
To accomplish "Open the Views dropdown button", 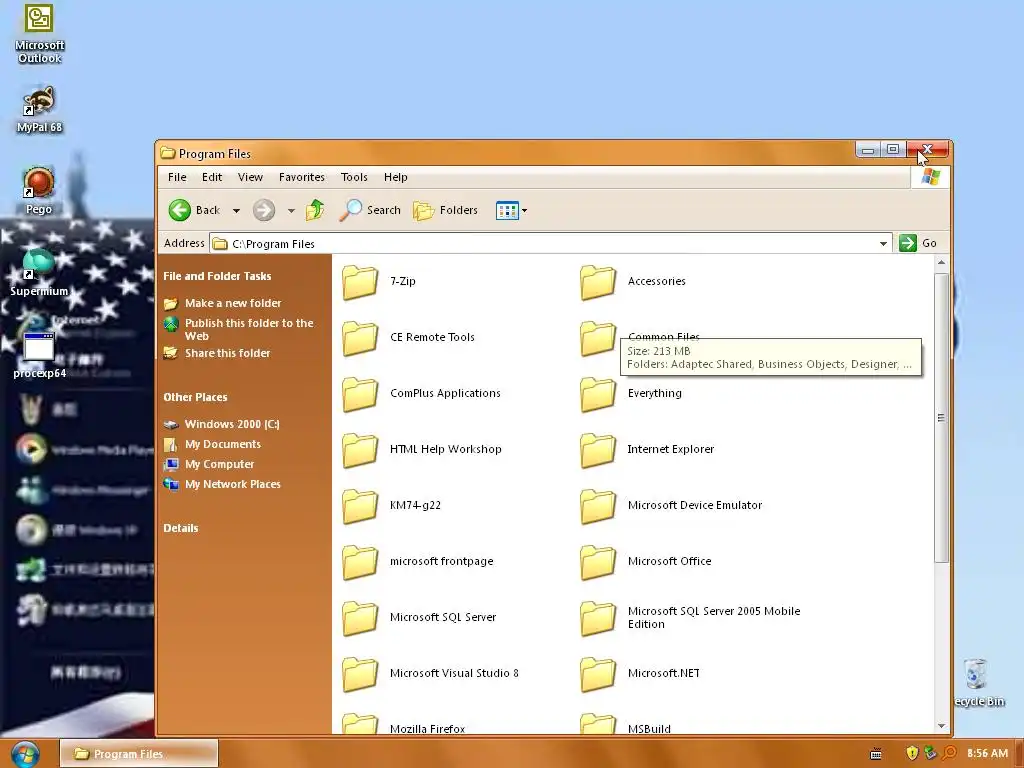I will (511, 210).
